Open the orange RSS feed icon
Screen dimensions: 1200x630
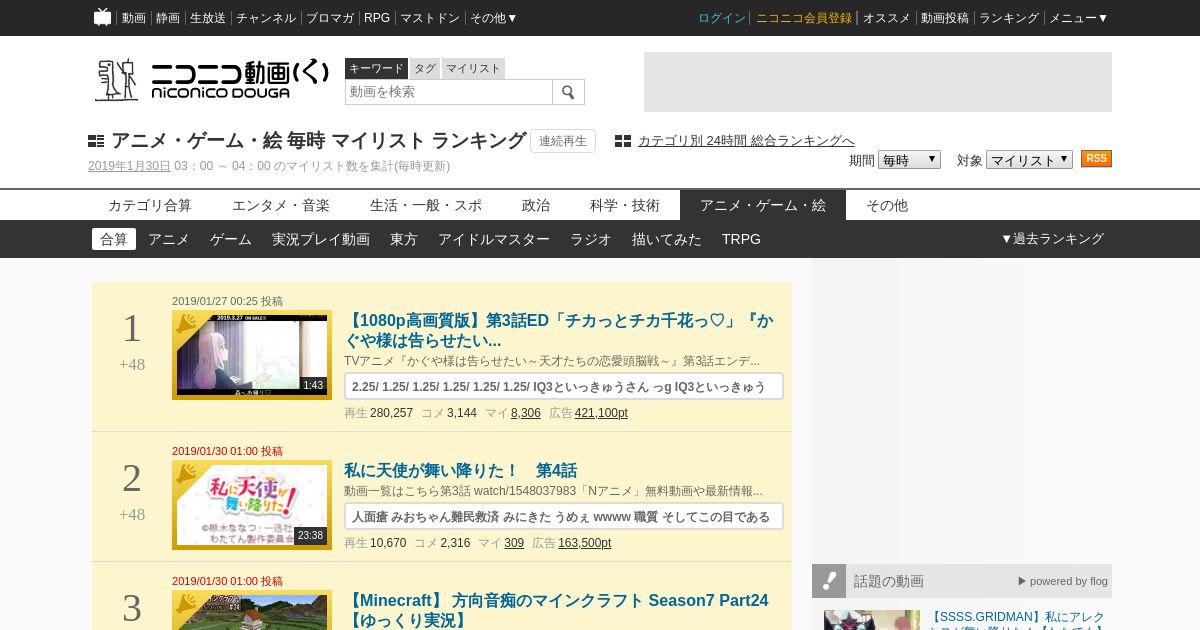tap(1096, 159)
